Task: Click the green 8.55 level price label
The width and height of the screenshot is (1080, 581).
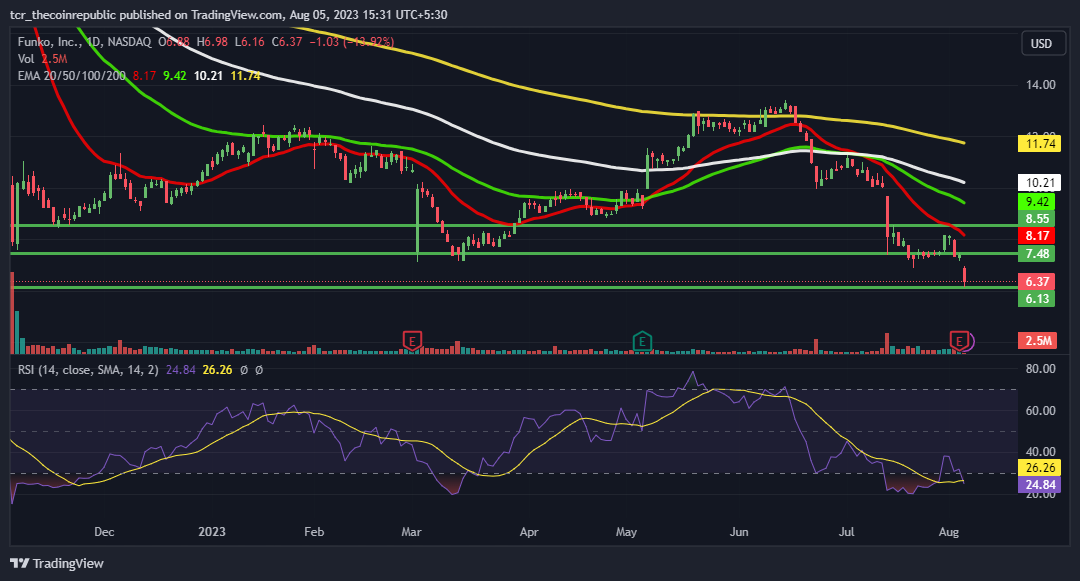Action: [x=1037, y=219]
